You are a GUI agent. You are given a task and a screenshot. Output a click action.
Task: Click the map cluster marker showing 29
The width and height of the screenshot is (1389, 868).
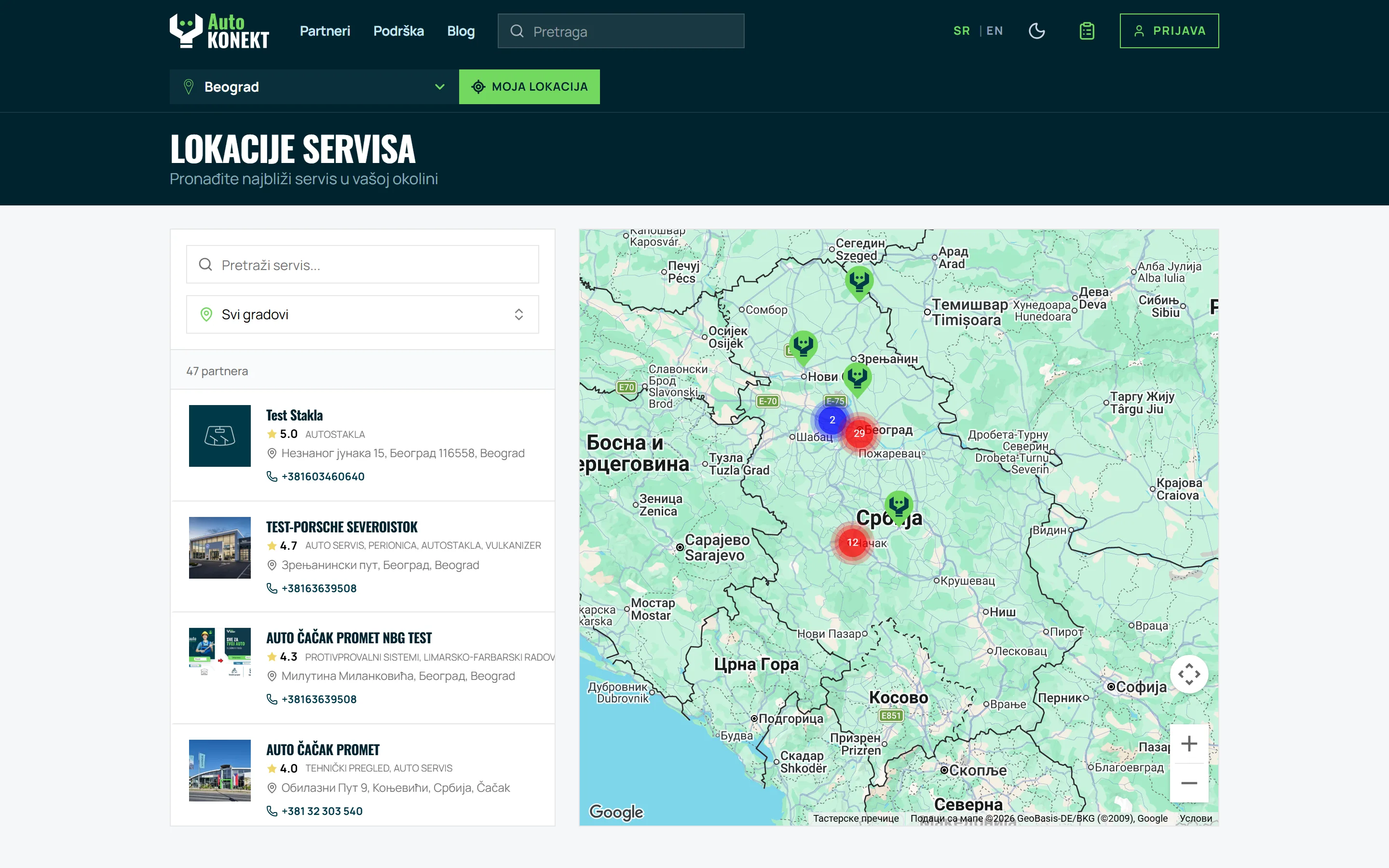click(858, 434)
